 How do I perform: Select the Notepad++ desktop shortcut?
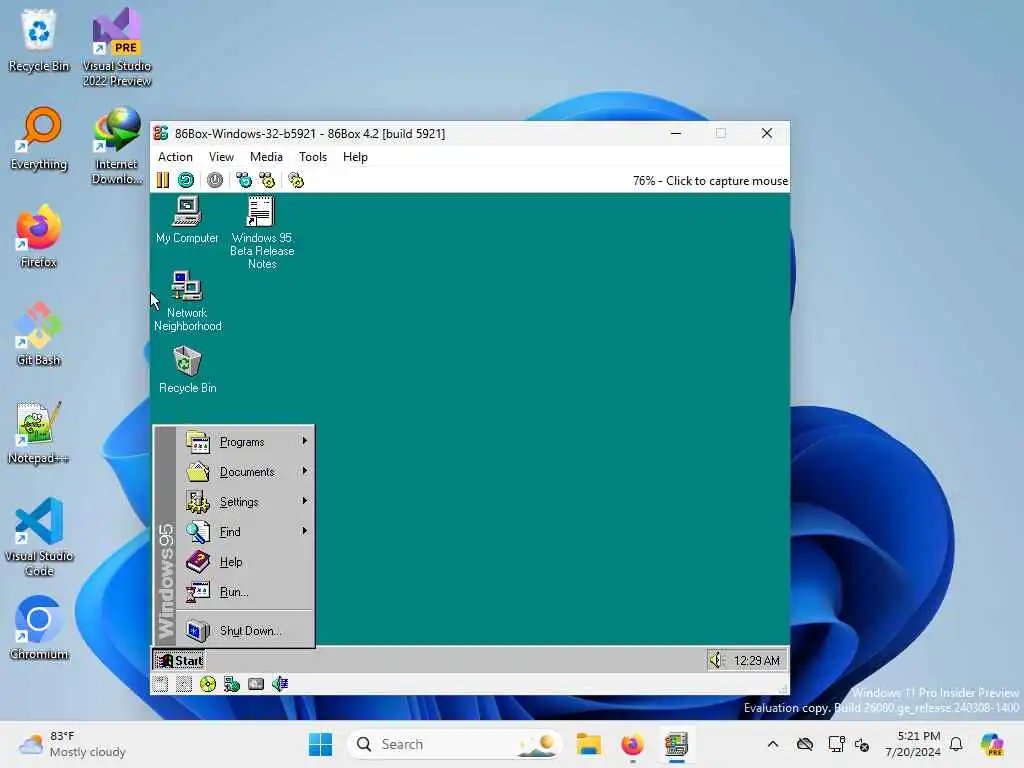pos(39,432)
